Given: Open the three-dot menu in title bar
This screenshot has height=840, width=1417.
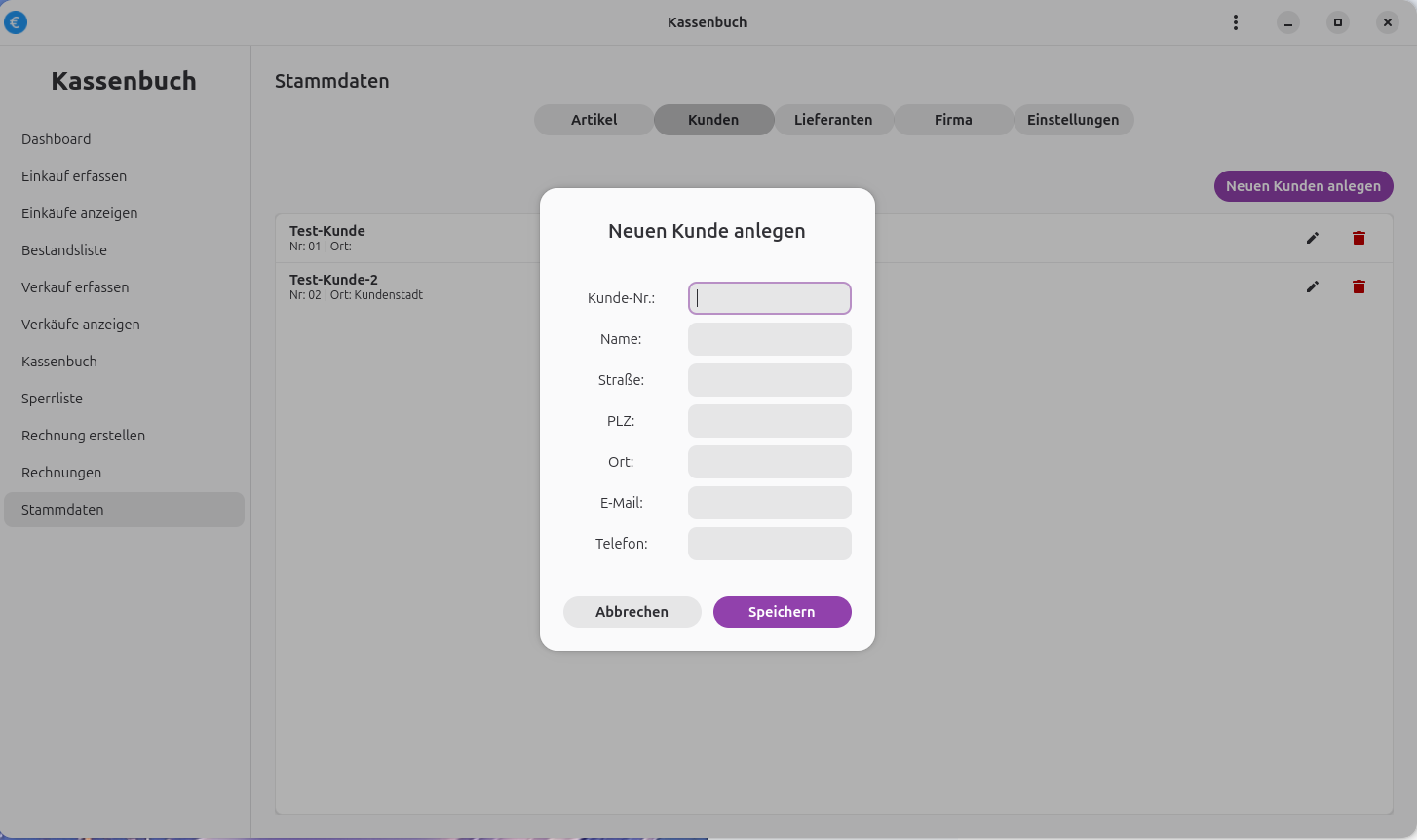Looking at the screenshot, I should [x=1235, y=22].
